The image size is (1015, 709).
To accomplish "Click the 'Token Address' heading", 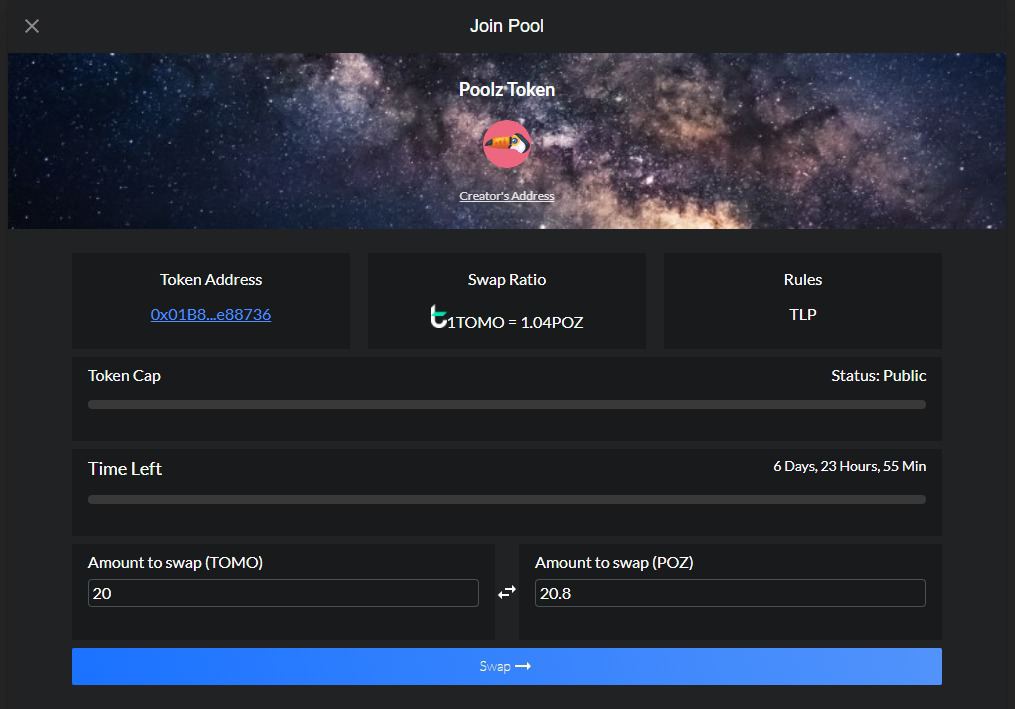I will pos(211,280).
